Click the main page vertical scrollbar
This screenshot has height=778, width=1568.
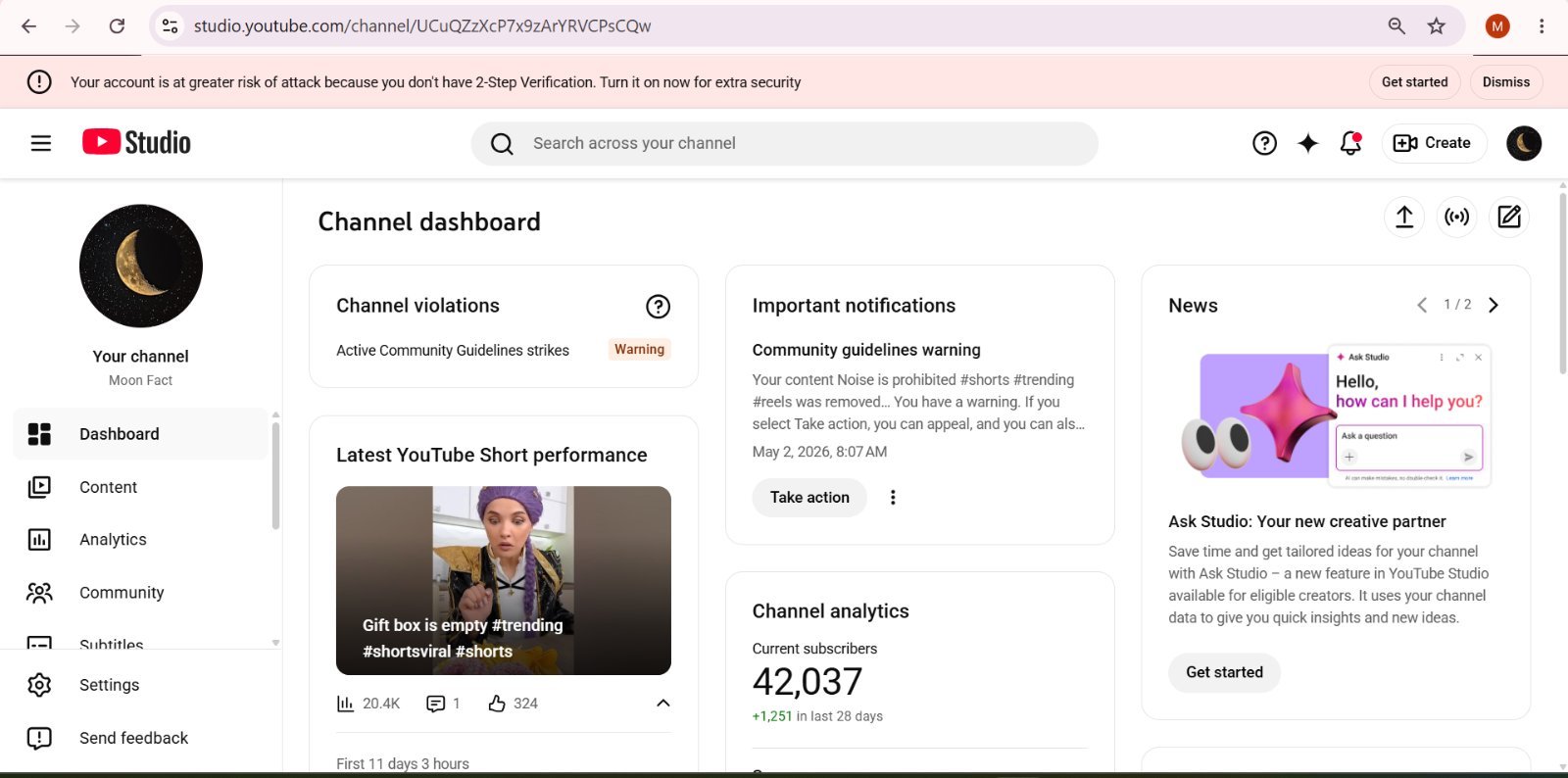tap(1562, 284)
